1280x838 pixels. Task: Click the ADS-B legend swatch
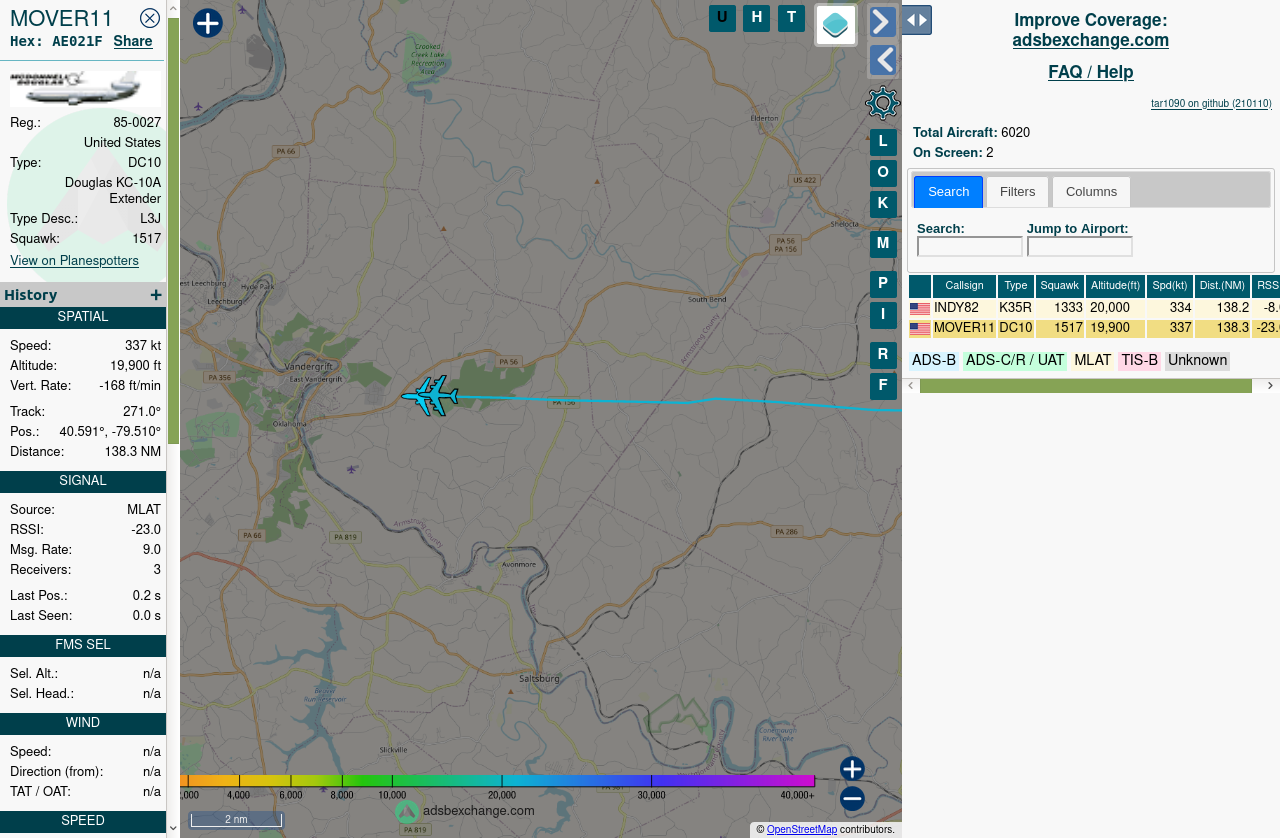coord(934,361)
